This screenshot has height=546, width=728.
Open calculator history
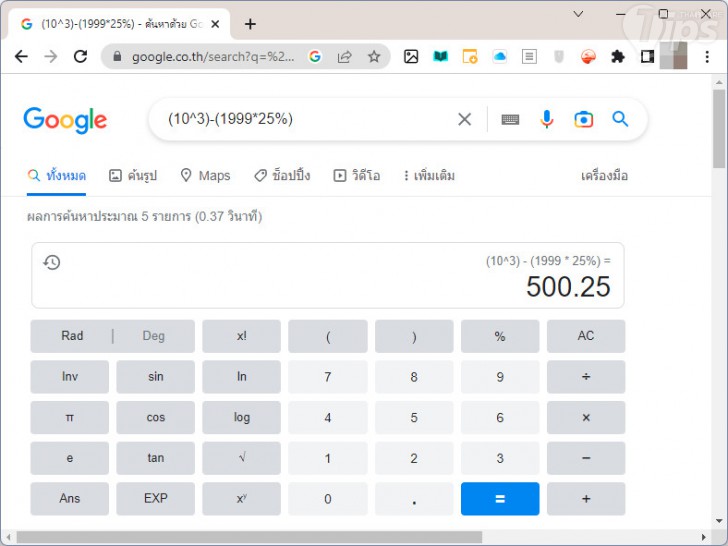[x=52, y=262]
